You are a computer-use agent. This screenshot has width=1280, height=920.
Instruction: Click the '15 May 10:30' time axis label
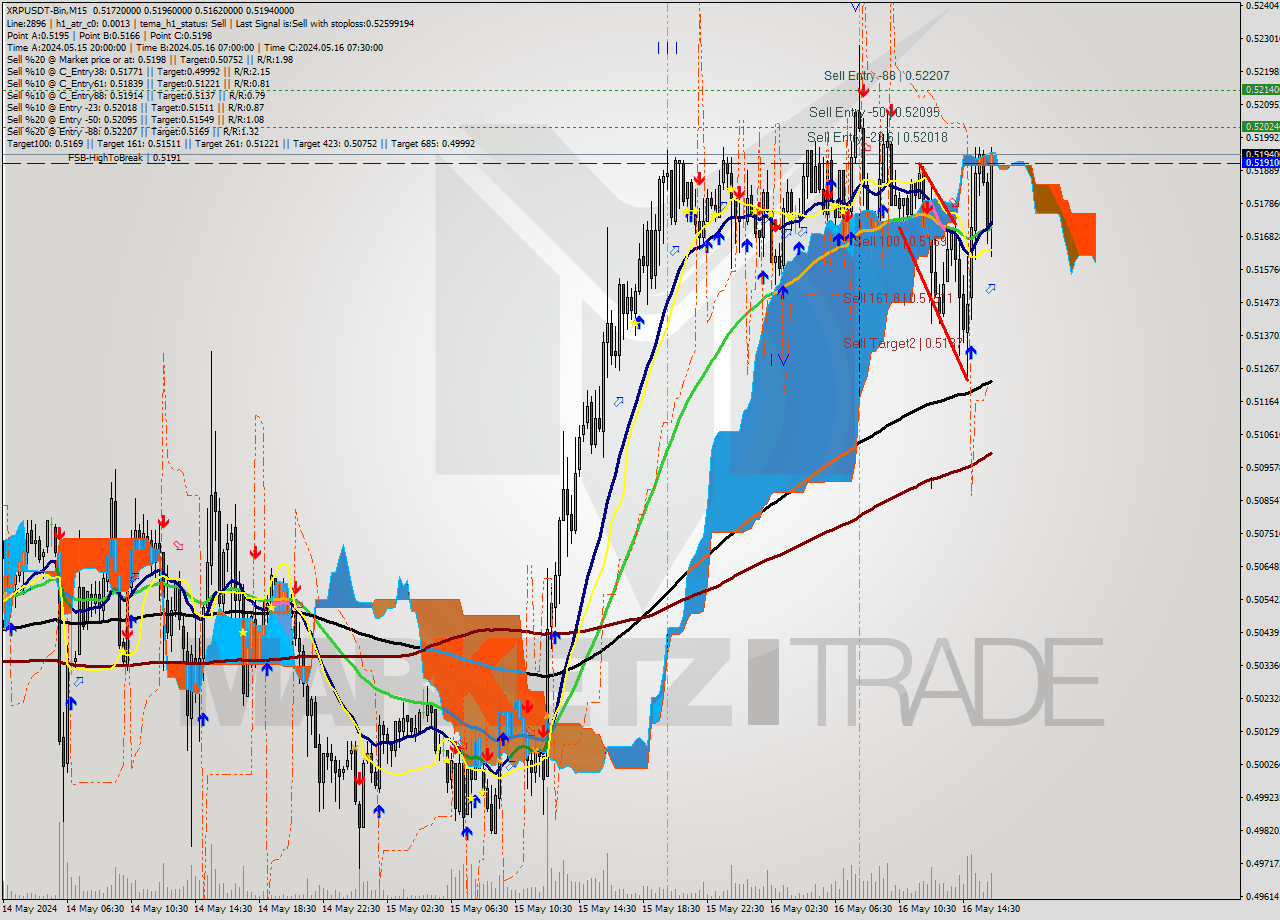click(x=543, y=909)
